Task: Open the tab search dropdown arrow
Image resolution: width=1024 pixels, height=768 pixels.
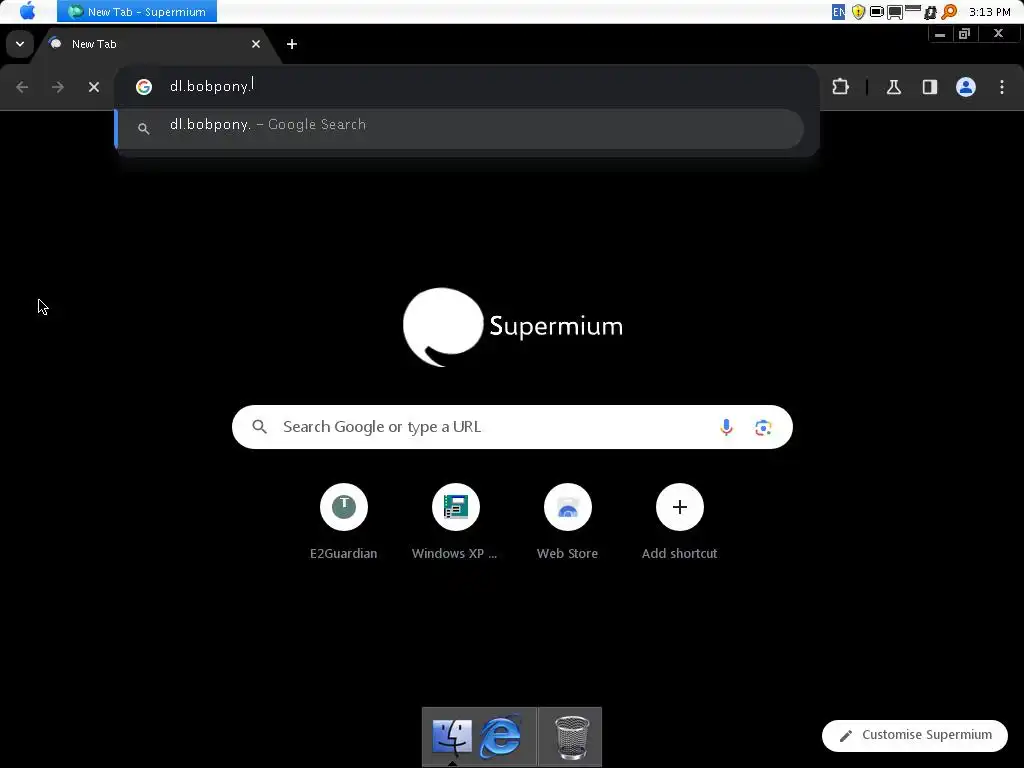Action: 20,44
